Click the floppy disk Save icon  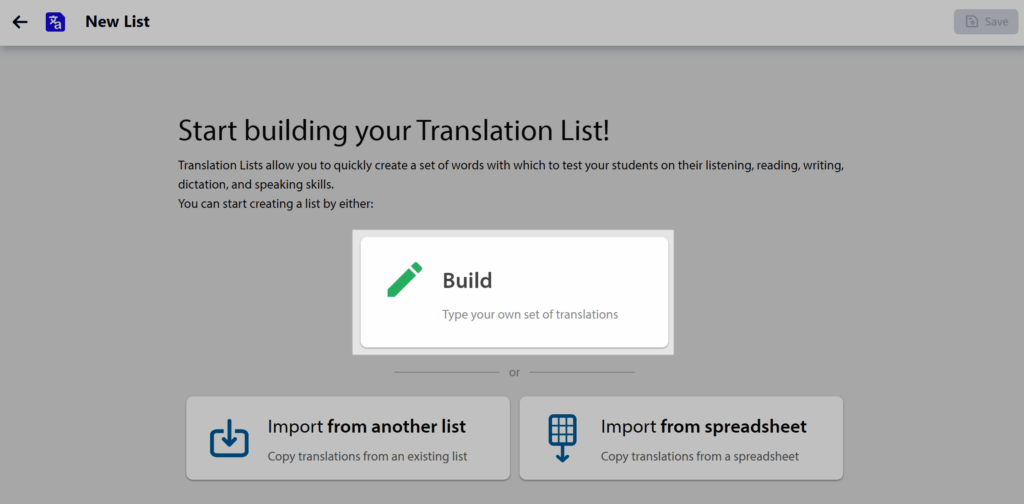pos(972,22)
